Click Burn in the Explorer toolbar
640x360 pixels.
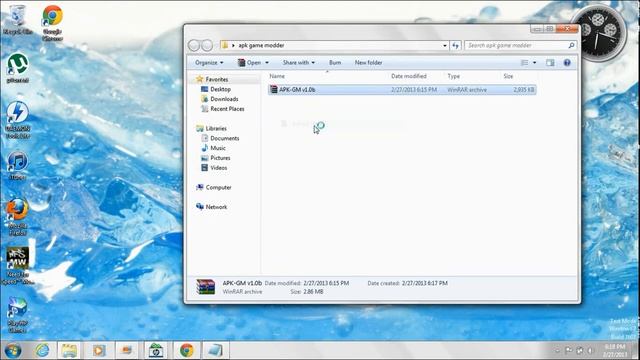click(335, 62)
